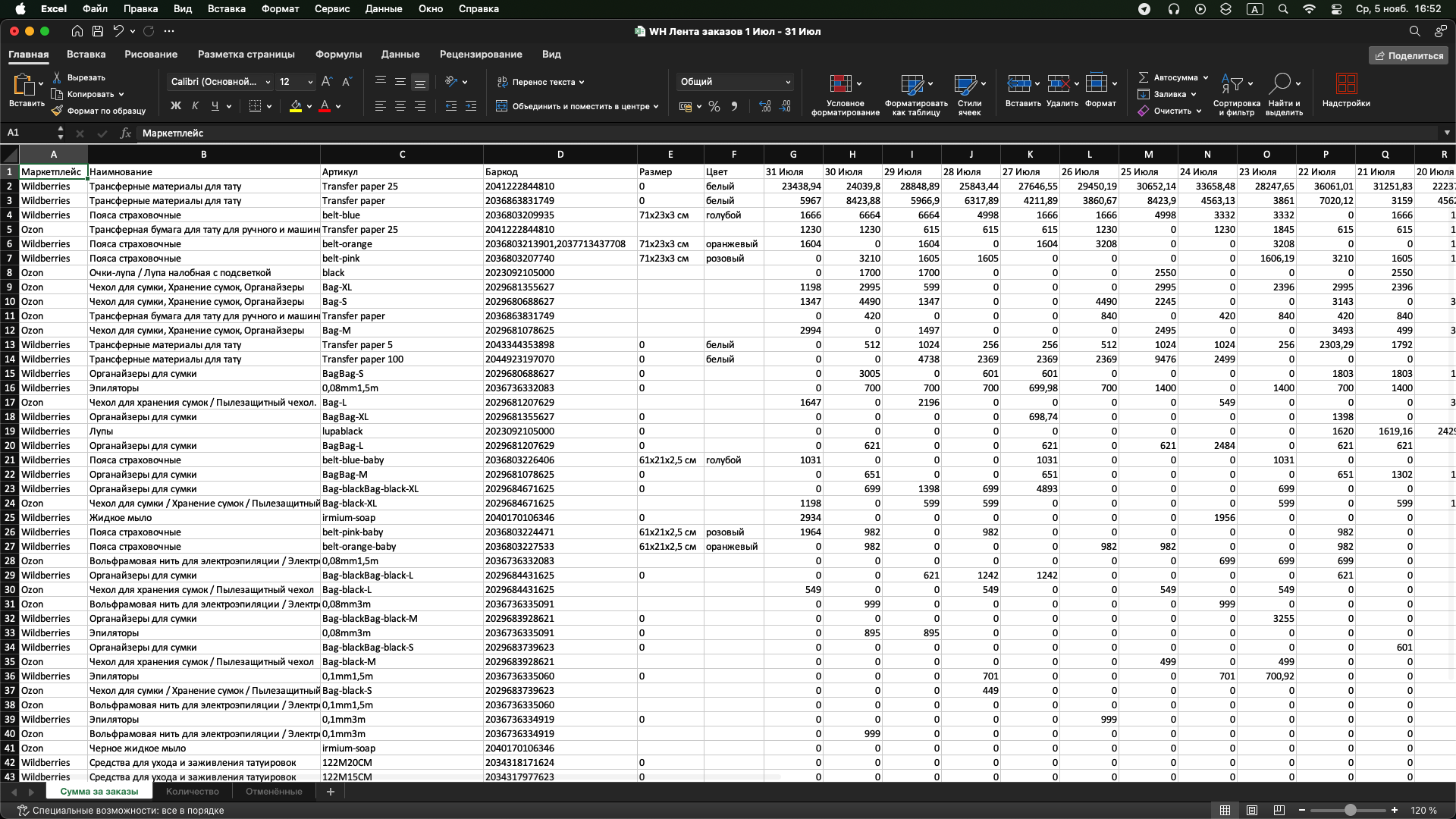Click the Поделиться share button

tap(1408, 55)
